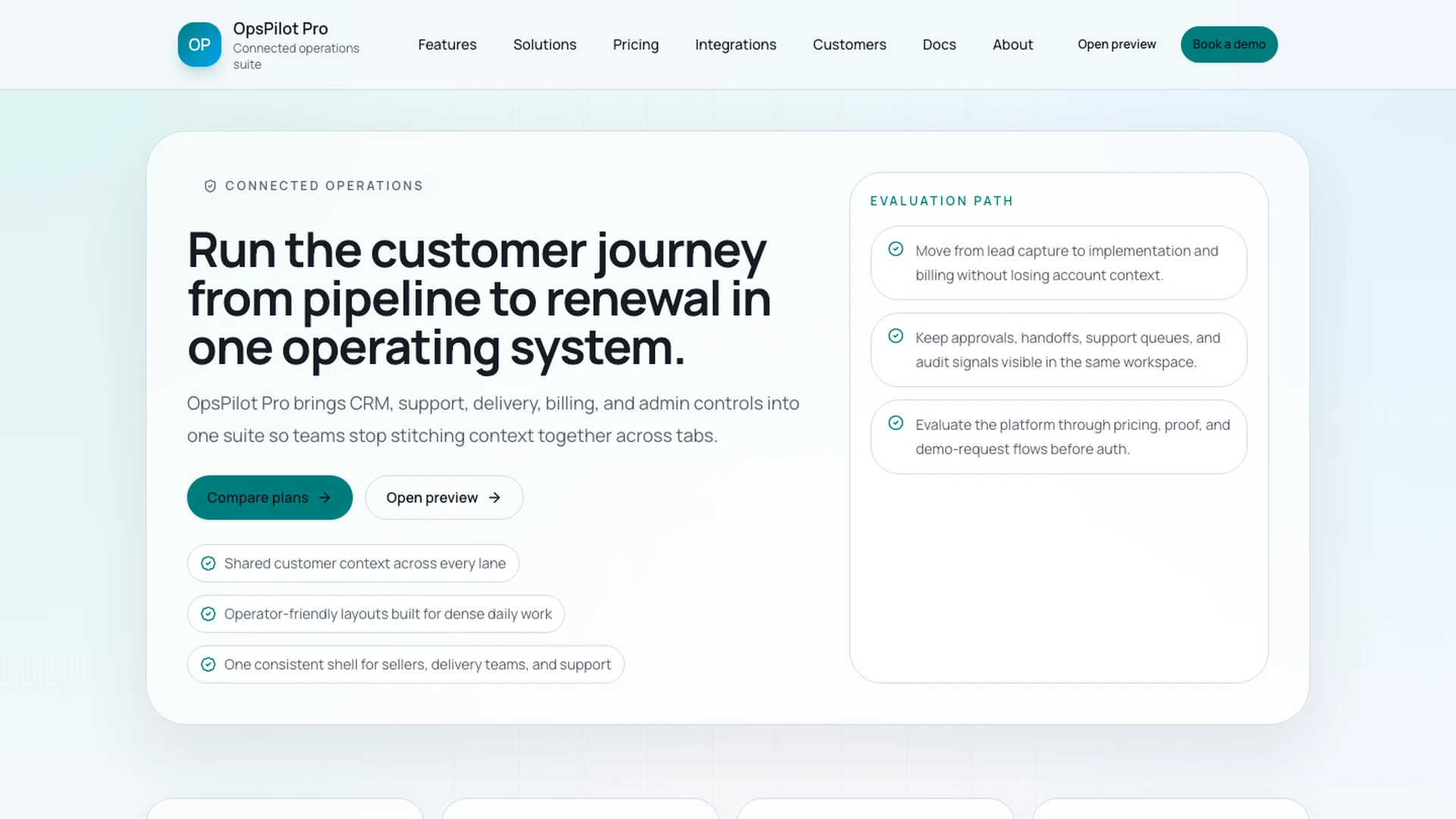Click 'One consistent shell for sellers' pill

tap(406, 665)
